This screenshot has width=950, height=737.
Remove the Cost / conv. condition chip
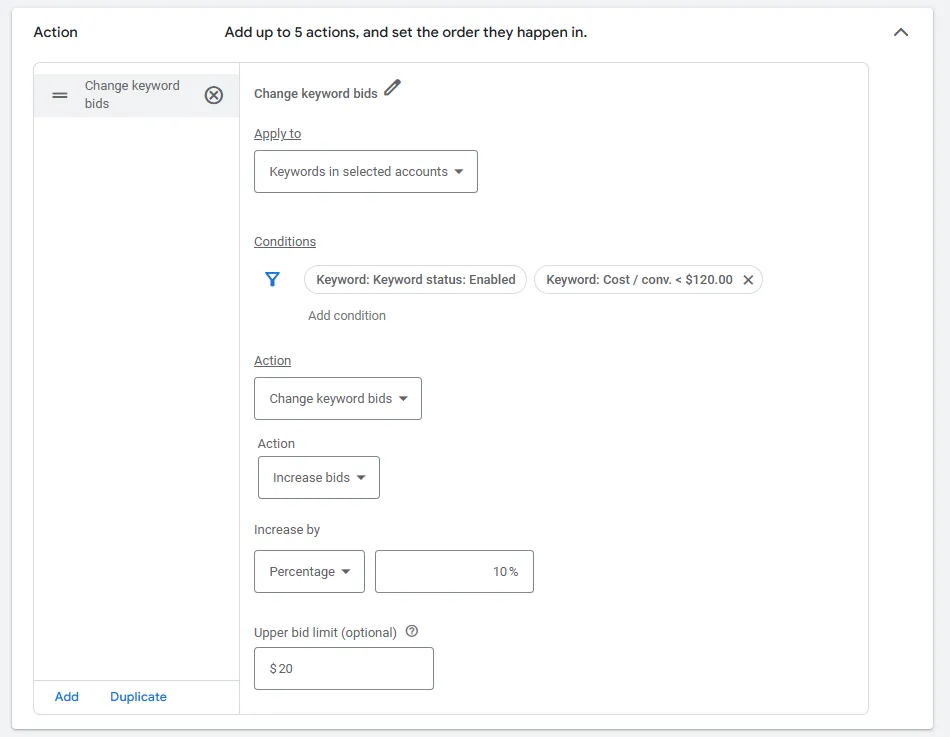click(748, 280)
